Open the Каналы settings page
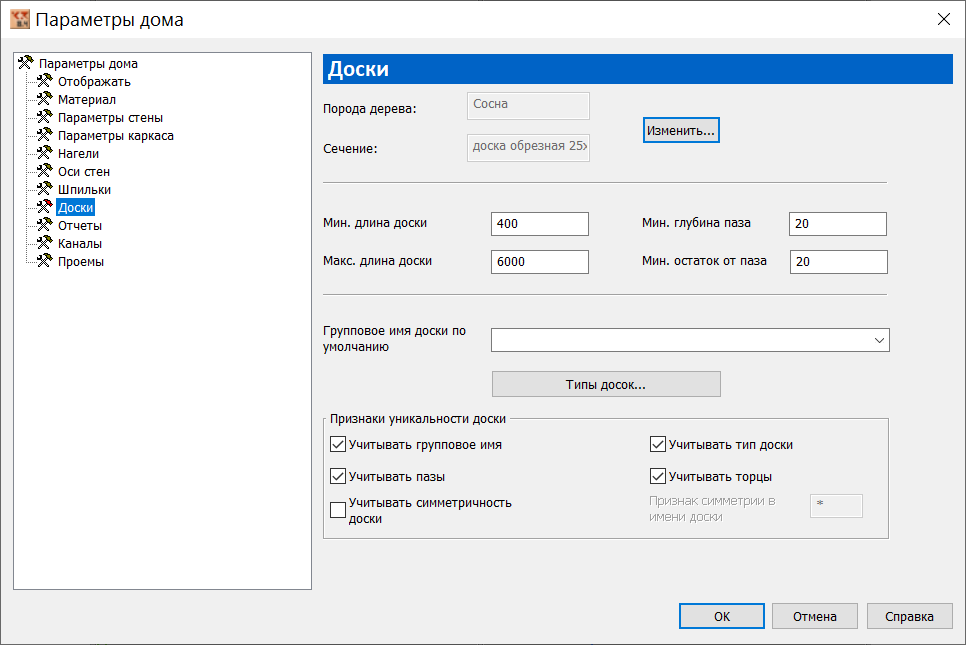The image size is (966, 645). point(79,243)
